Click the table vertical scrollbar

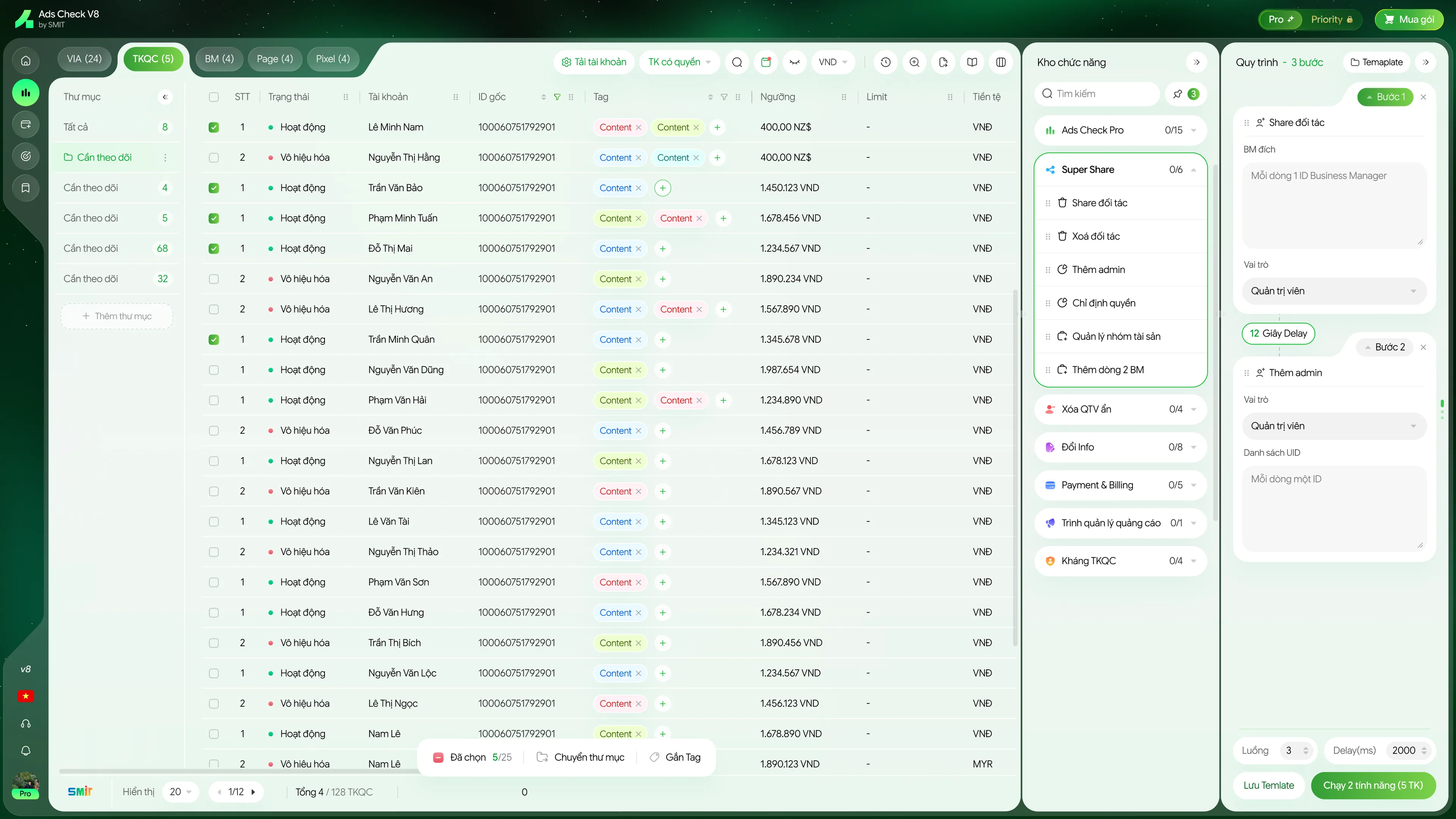[1015, 468]
